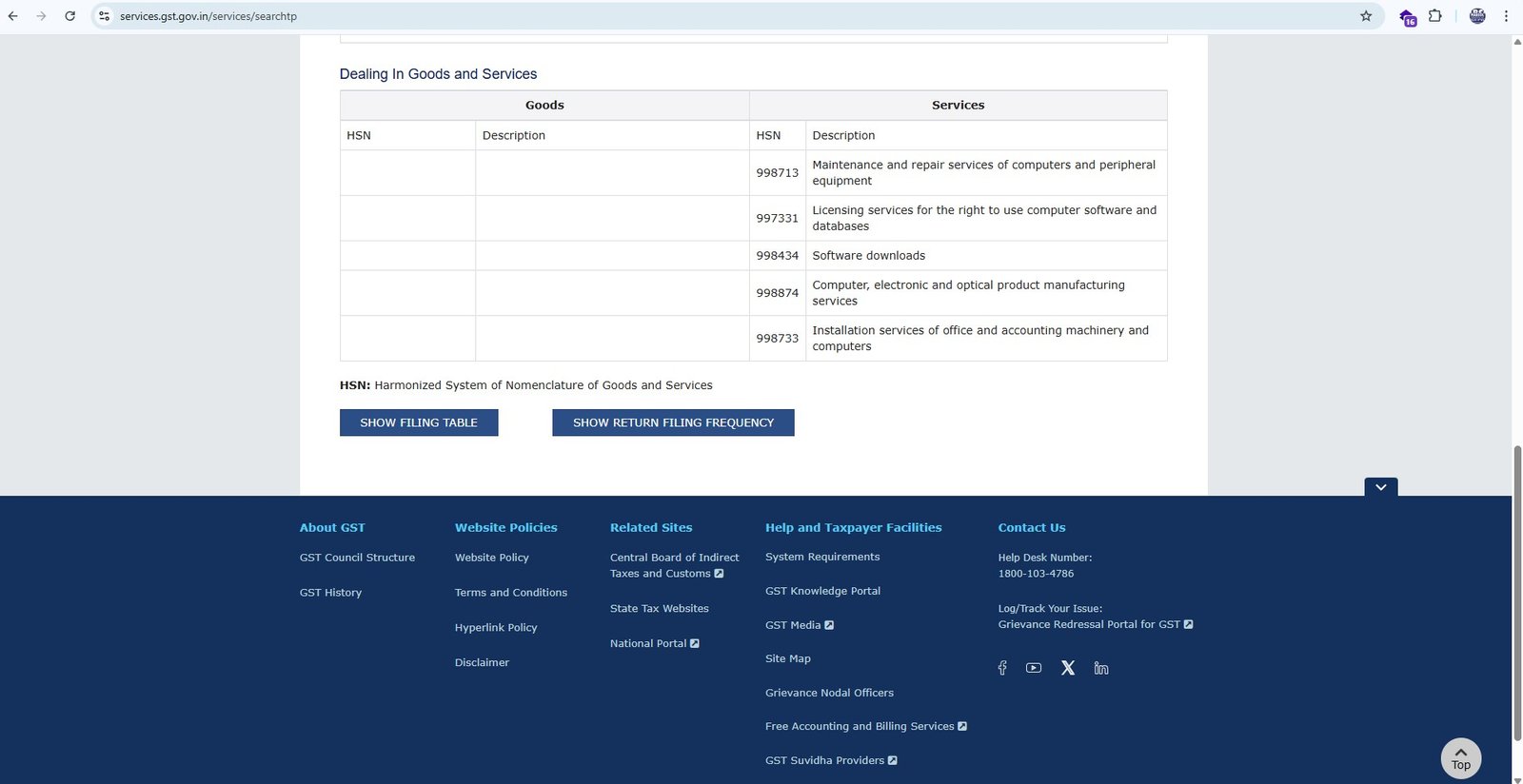
Task: Bookmark this page with the star icon
Action: [x=1366, y=16]
